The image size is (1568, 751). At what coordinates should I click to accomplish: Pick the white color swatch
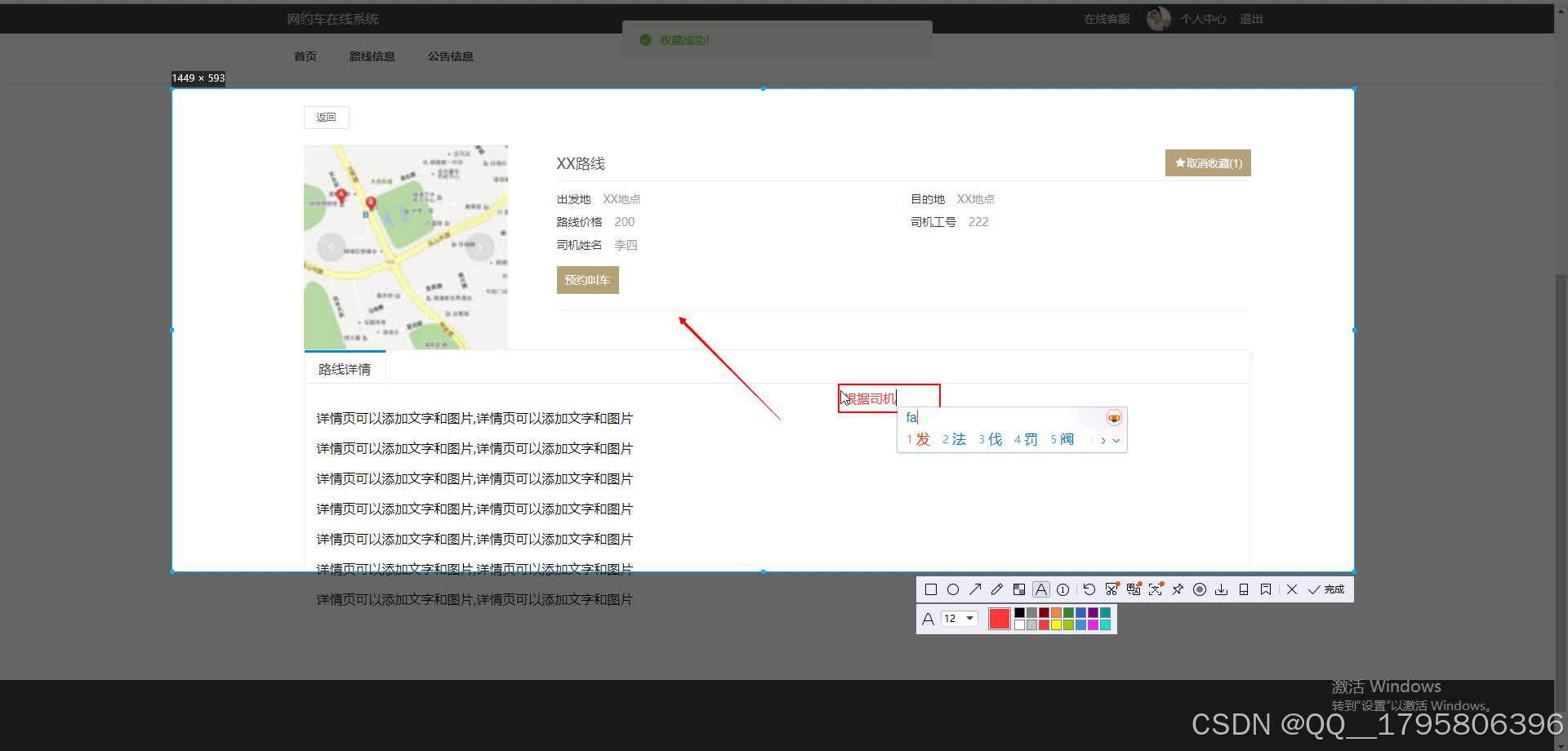(1019, 624)
